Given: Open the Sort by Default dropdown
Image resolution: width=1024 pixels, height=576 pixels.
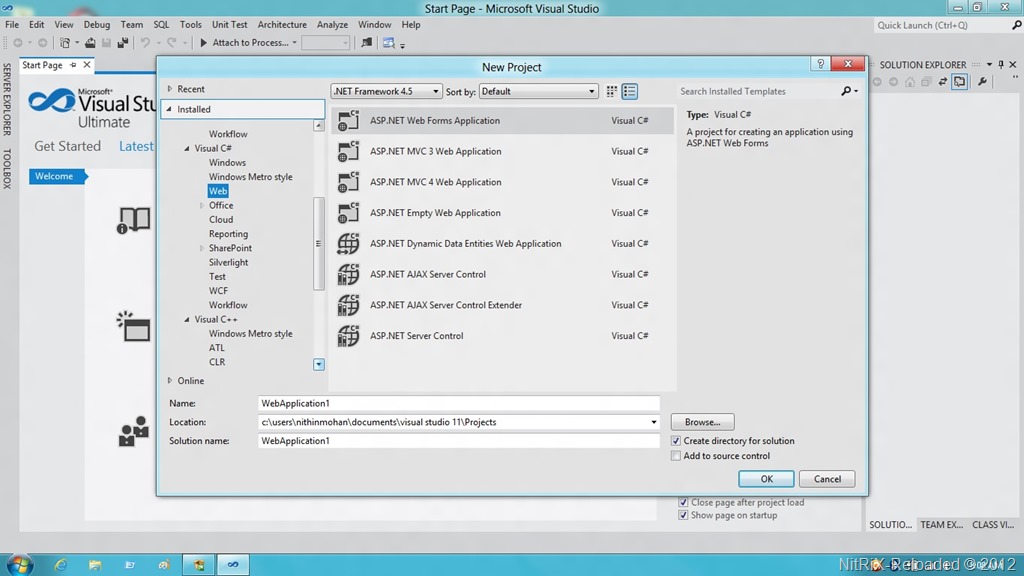Looking at the screenshot, I should pos(538,91).
